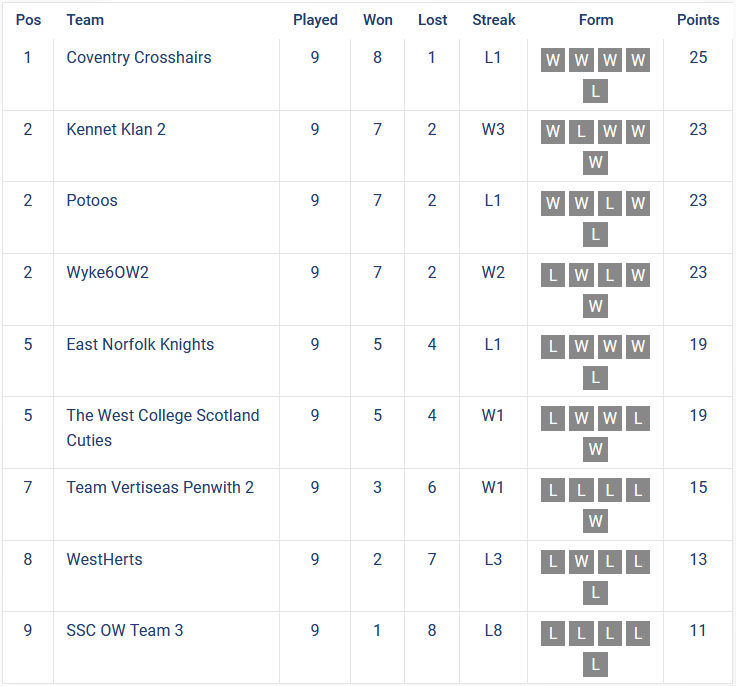Open the Coventry Crosshairs team link
The width and height of the screenshot is (736, 686).
[x=139, y=57]
